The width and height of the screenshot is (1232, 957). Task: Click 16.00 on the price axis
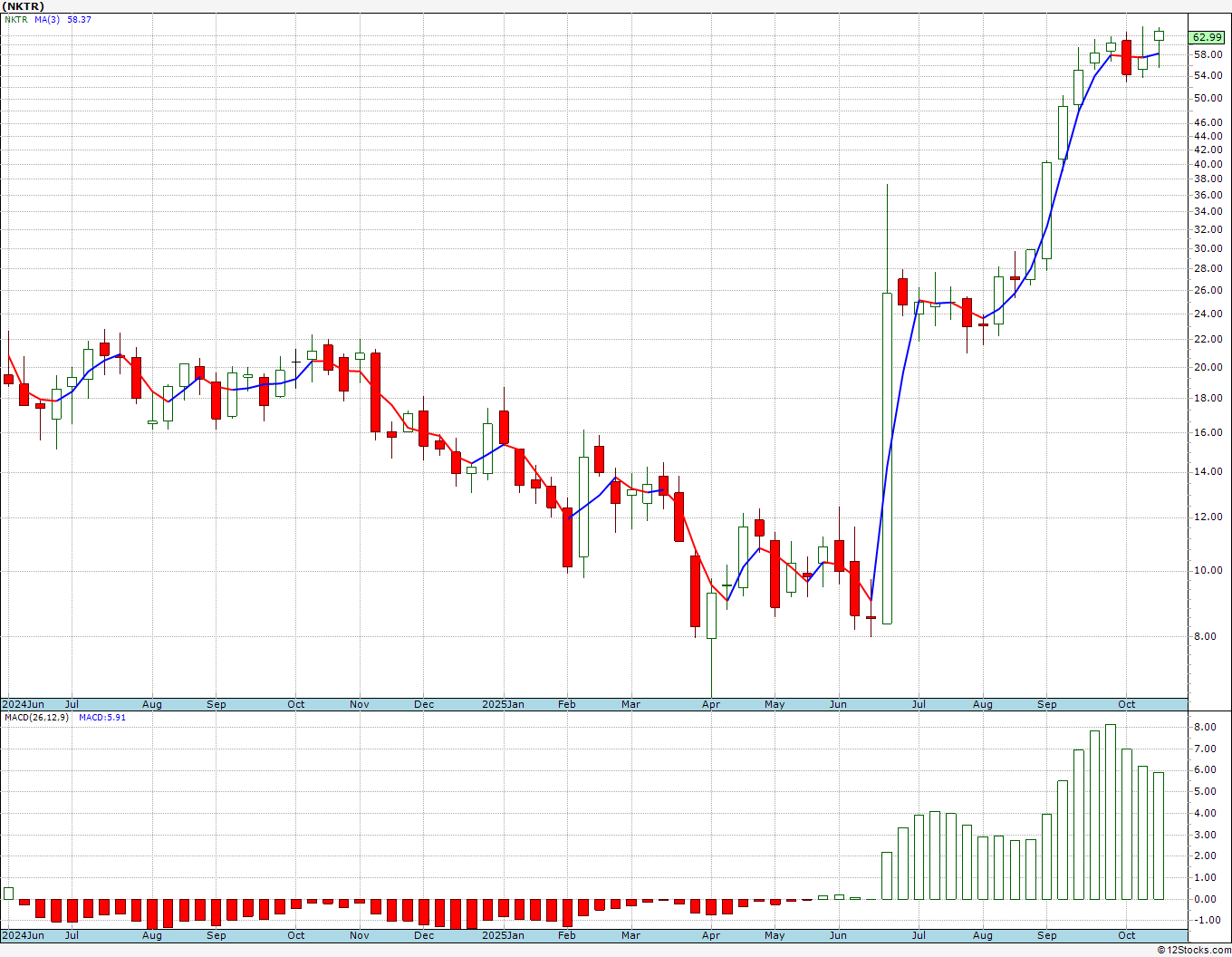click(x=1208, y=432)
